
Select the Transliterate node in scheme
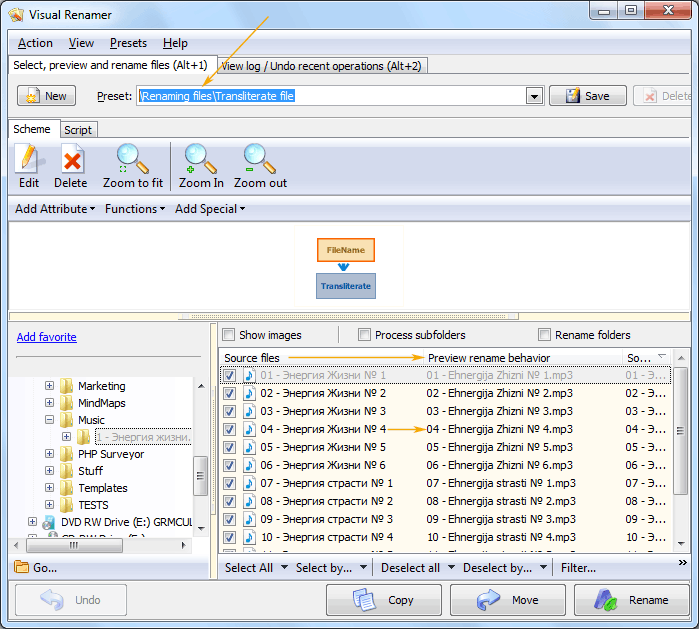(x=345, y=286)
